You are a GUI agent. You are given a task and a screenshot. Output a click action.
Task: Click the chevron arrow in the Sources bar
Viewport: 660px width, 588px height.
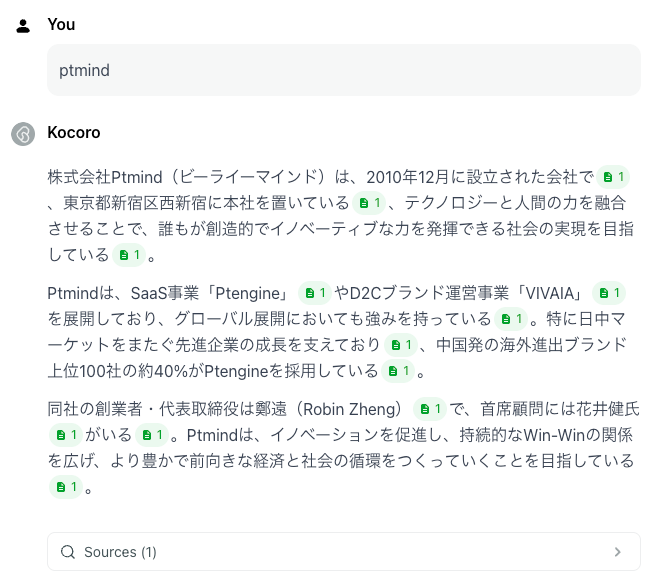pyautogui.click(x=618, y=552)
